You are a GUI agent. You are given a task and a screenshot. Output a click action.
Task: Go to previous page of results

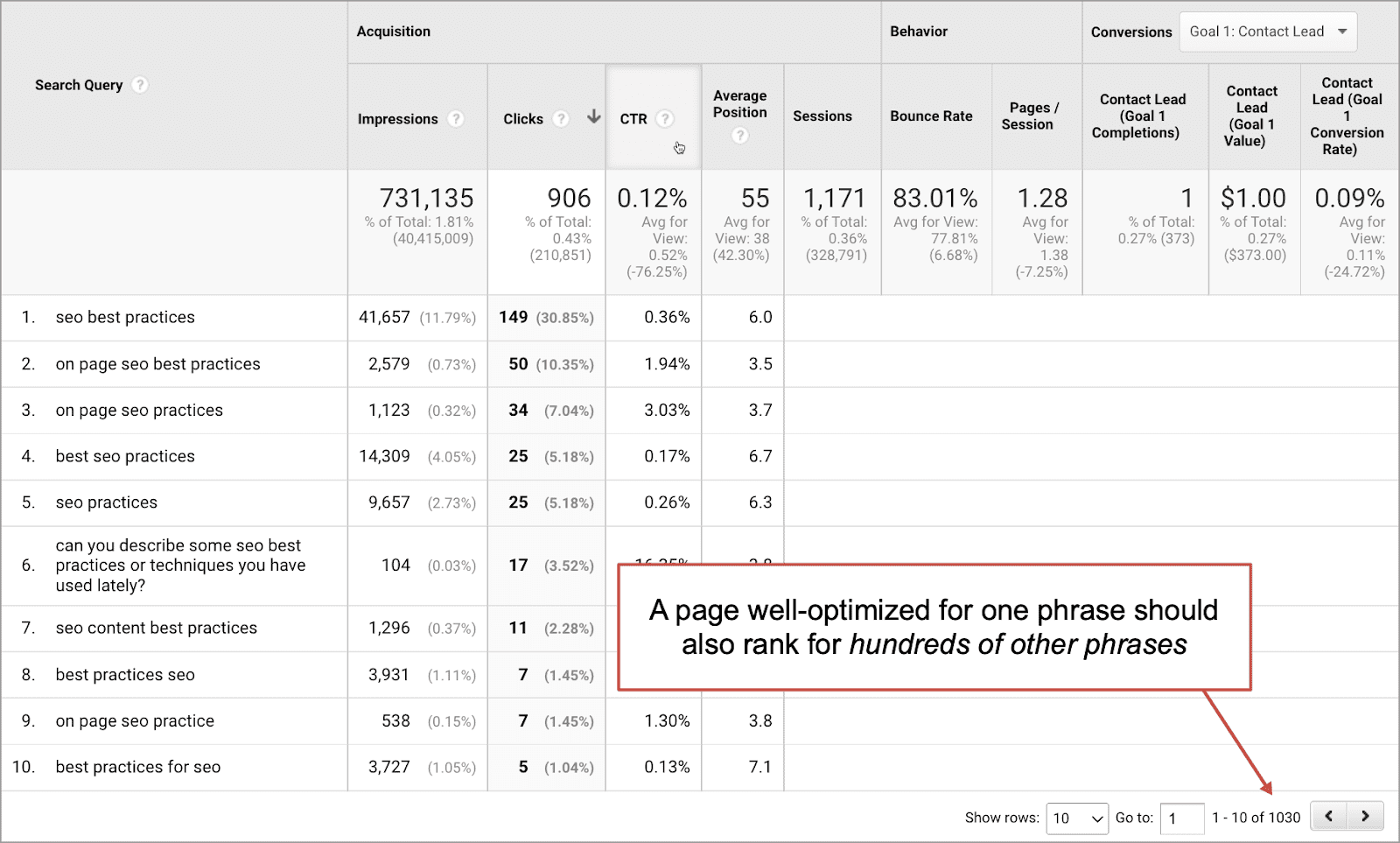[1329, 816]
